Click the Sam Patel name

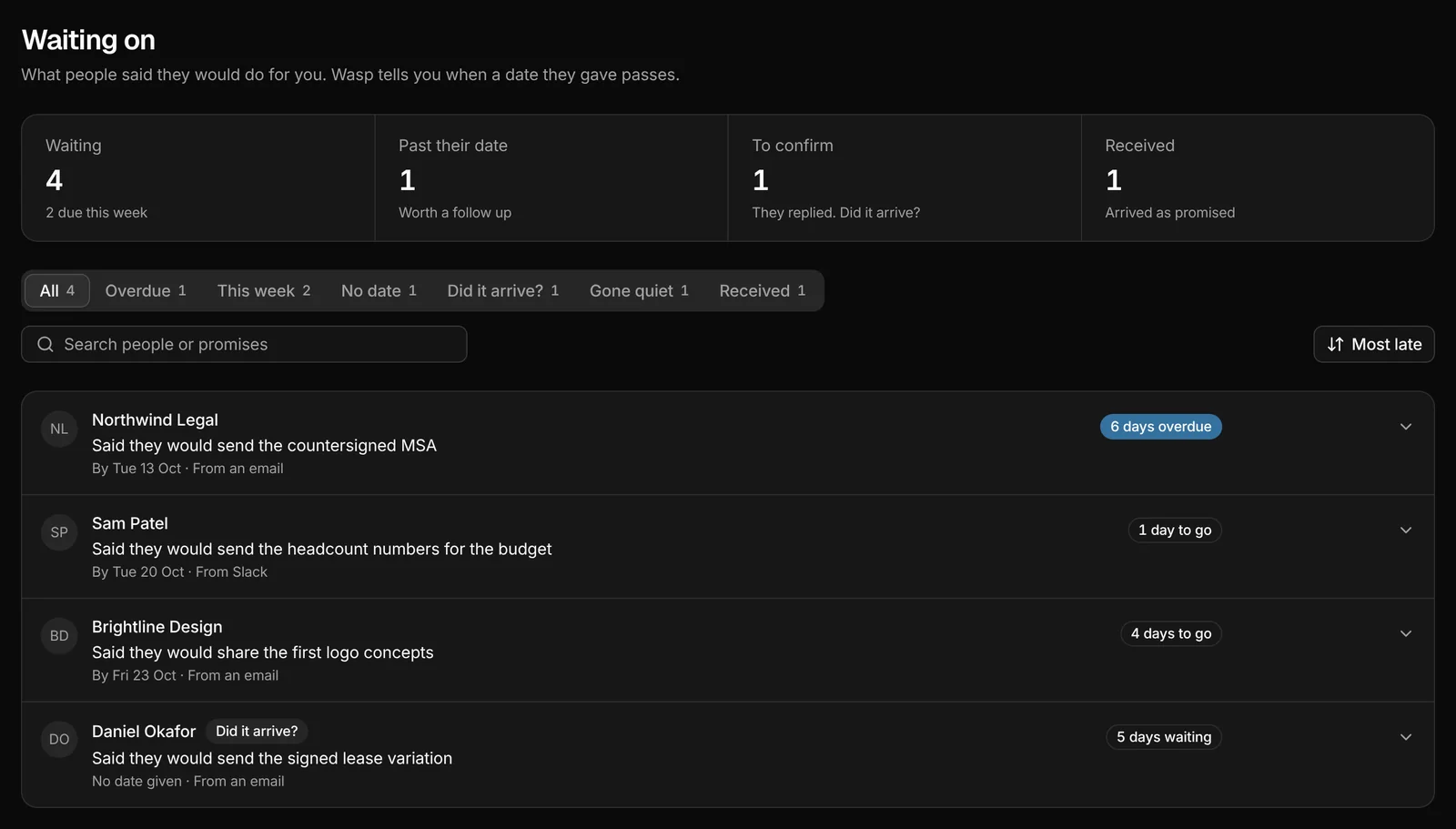[130, 523]
